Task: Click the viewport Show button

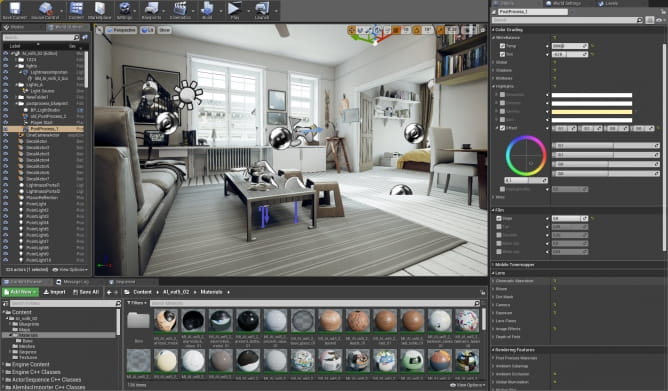Action: point(164,30)
